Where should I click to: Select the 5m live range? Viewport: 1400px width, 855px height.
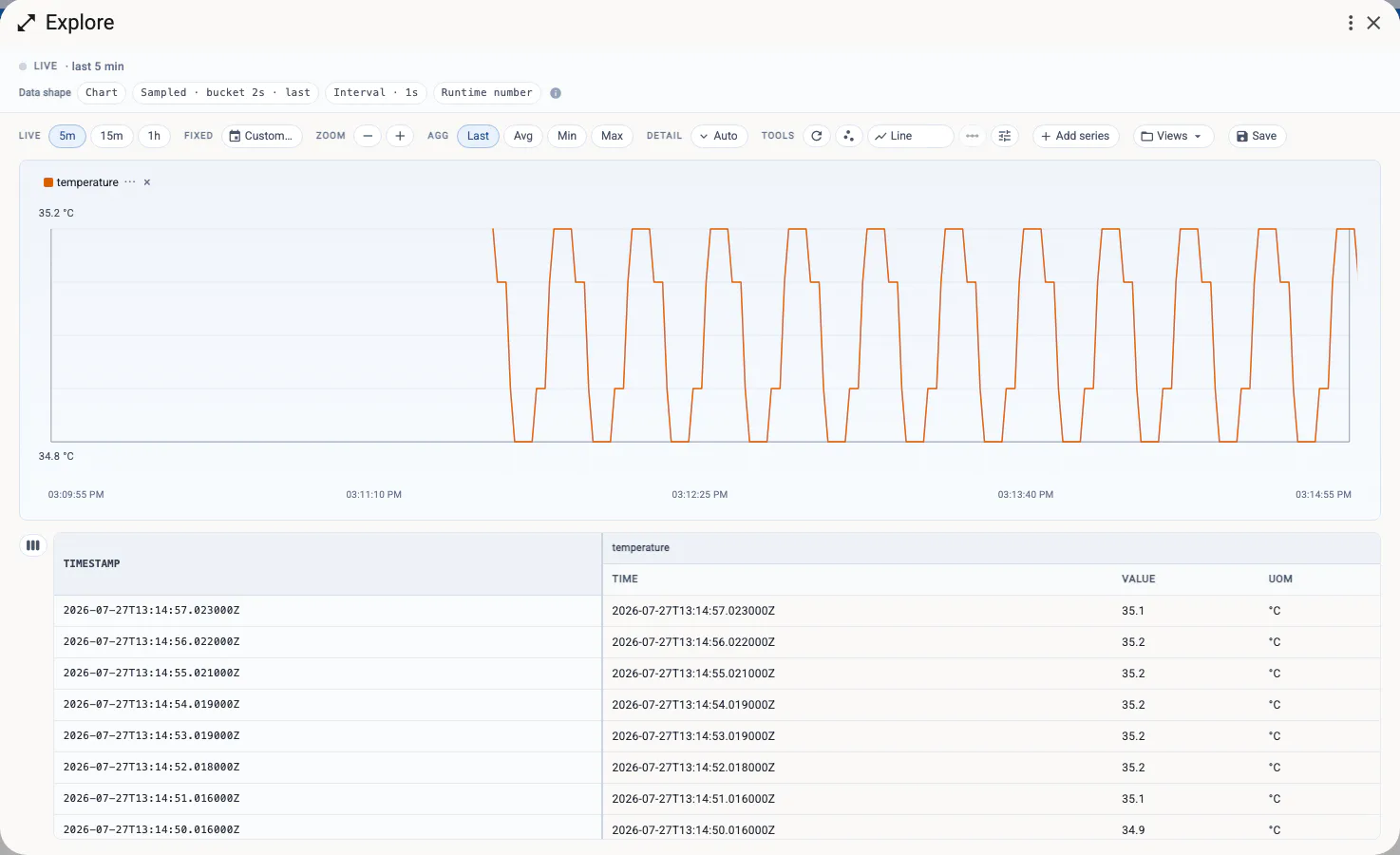point(67,136)
